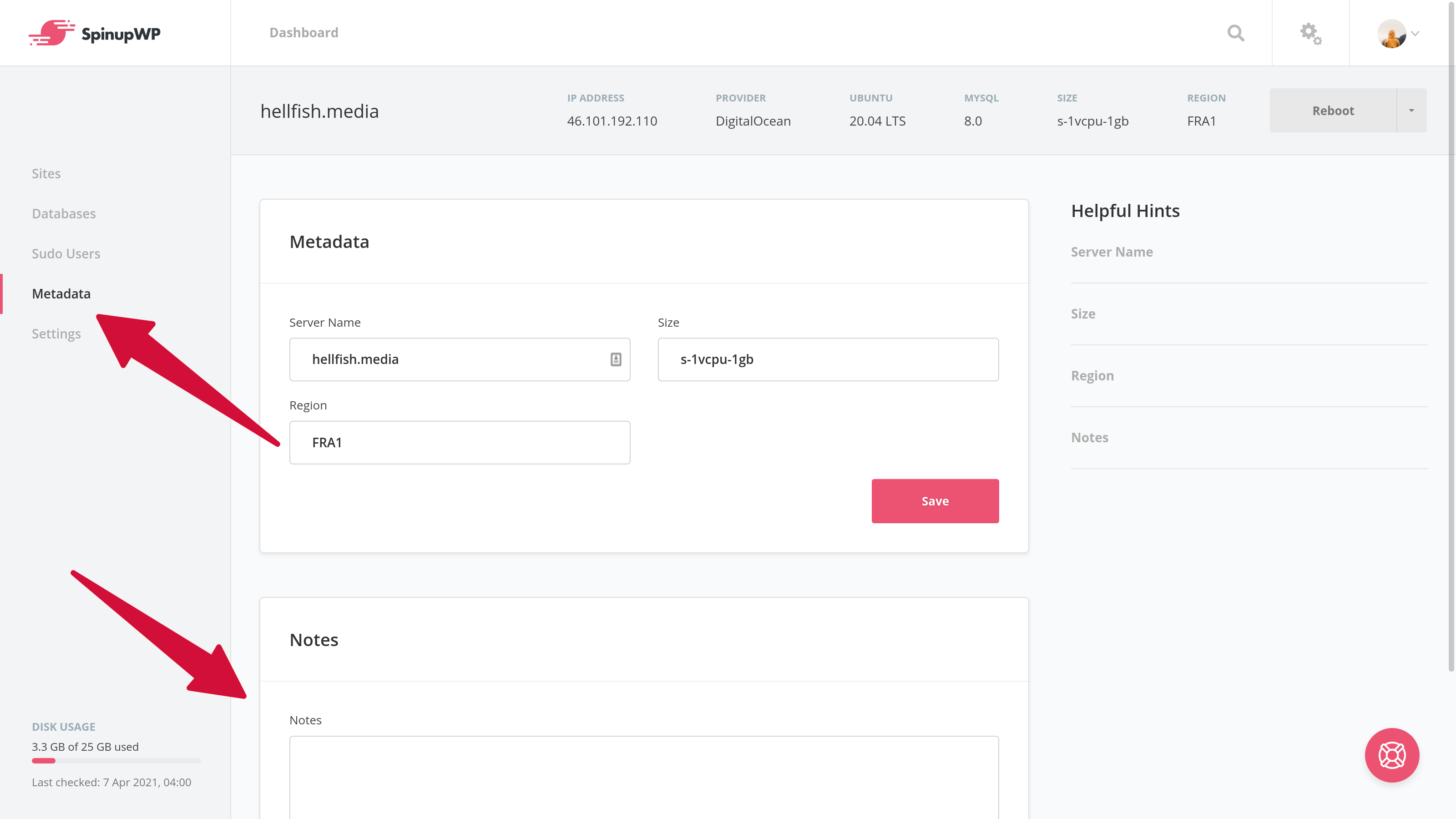
Task: Click the 20.04 LTS Ubuntu value
Action: point(877,121)
